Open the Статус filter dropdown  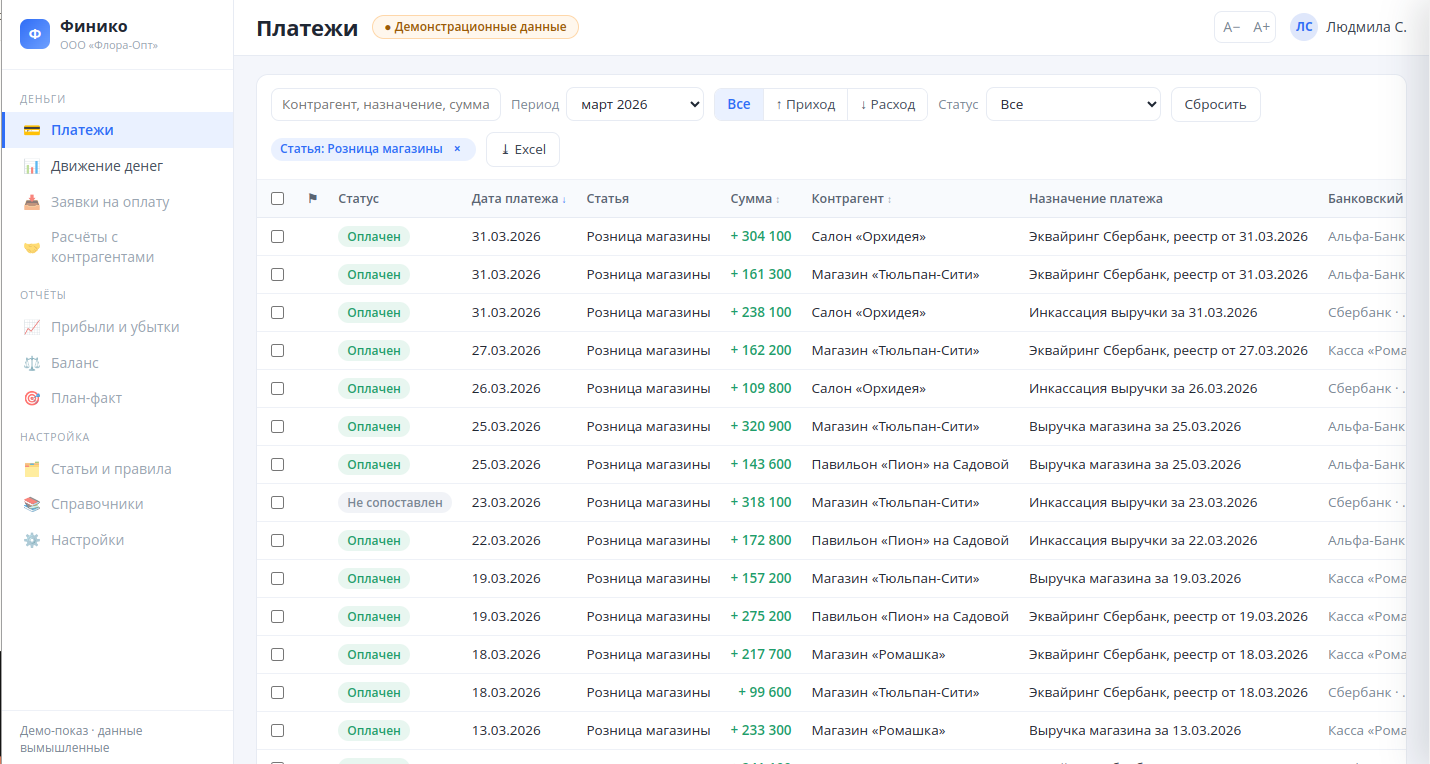tap(1073, 104)
